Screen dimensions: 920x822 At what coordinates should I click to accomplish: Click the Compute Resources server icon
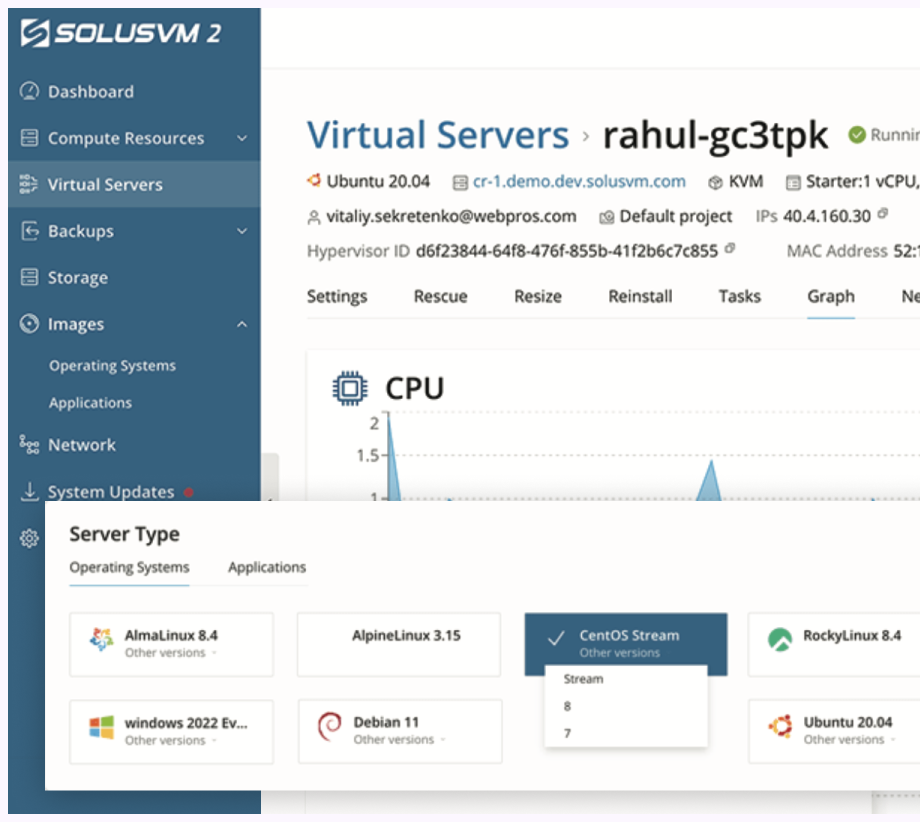[x=29, y=138]
